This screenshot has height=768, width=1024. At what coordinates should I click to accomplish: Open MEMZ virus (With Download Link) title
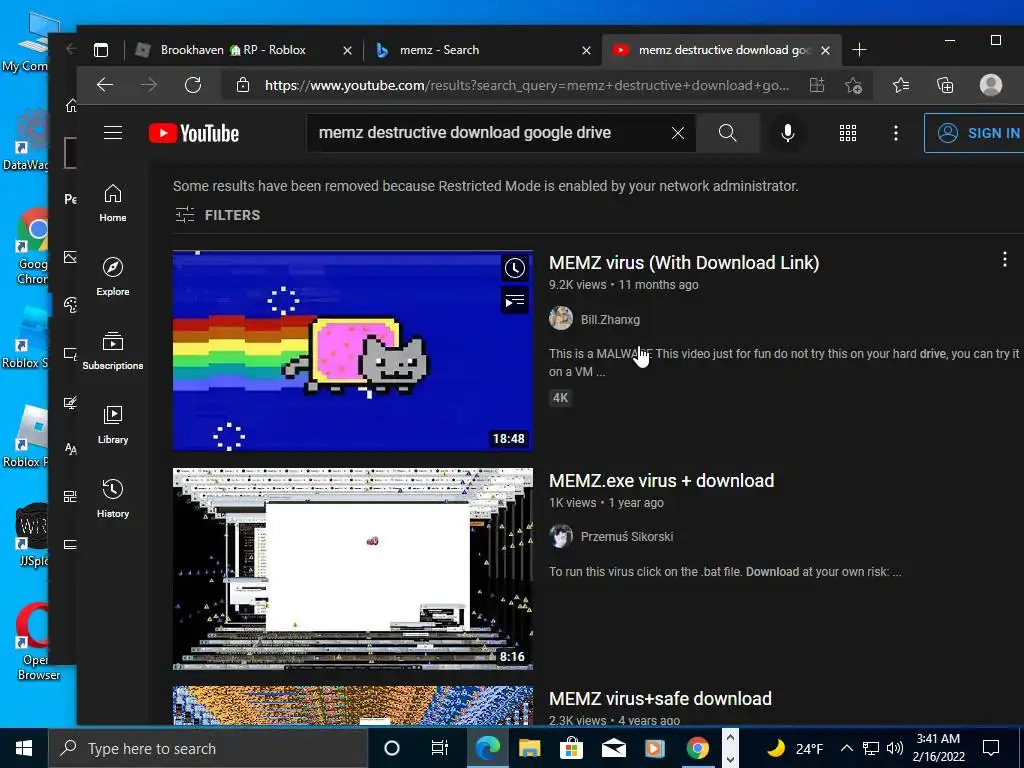pos(684,263)
